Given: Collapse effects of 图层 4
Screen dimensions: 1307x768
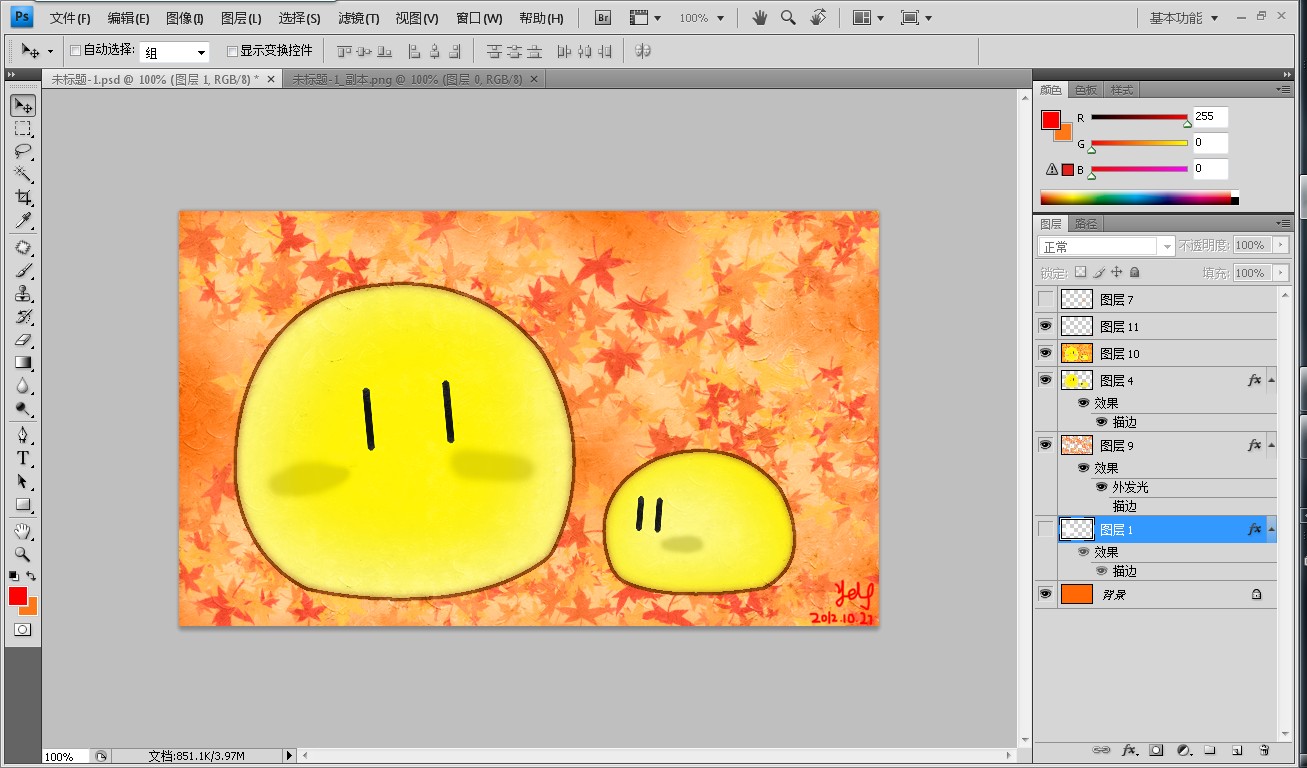Looking at the screenshot, I should [1271, 381].
